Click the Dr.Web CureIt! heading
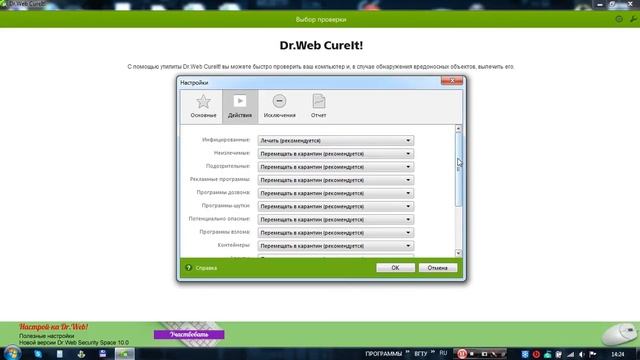640x360 pixels. click(321, 45)
